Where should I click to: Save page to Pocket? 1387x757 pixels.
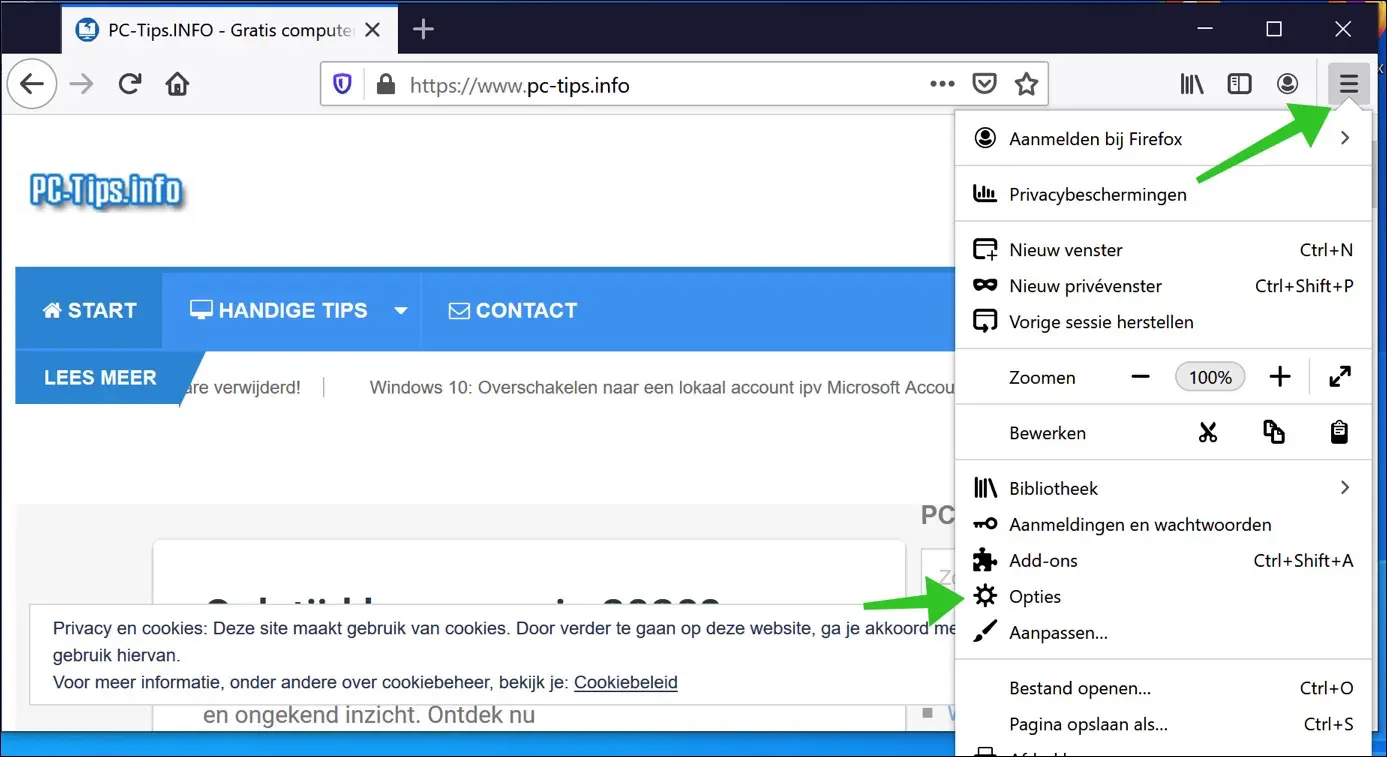pyautogui.click(x=985, y=84)
